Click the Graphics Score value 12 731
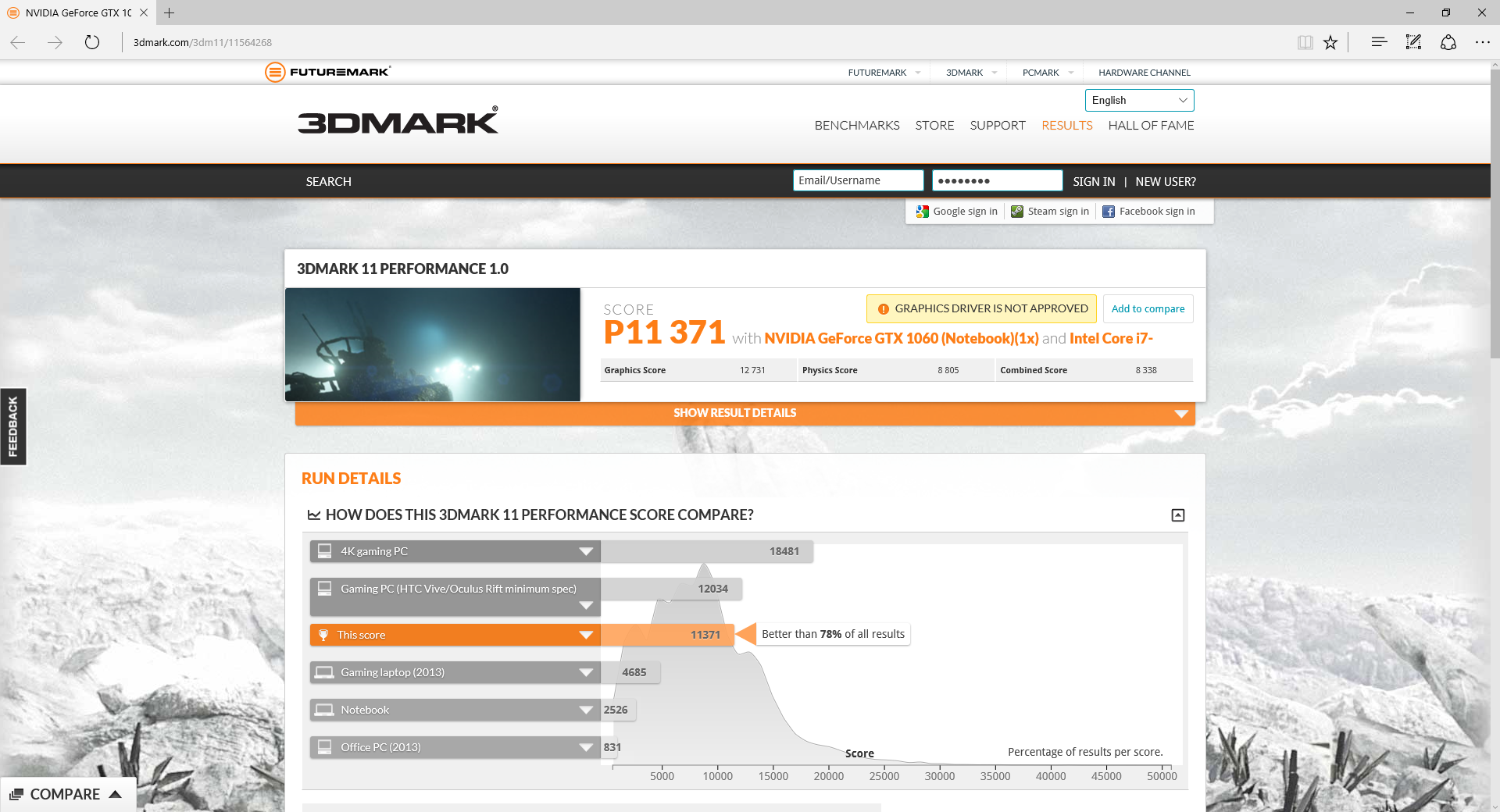Image resolution: width=1500 pixels, height=812 pixels. (x=752, y=370)
